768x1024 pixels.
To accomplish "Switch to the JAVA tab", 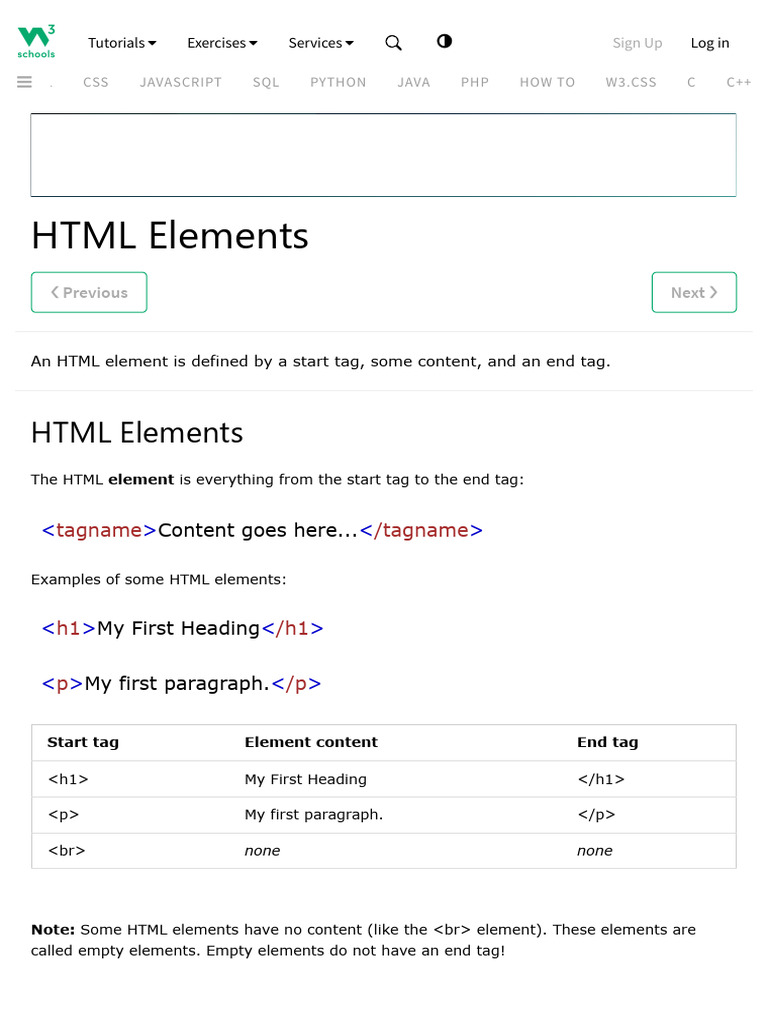I will (414, 82).
